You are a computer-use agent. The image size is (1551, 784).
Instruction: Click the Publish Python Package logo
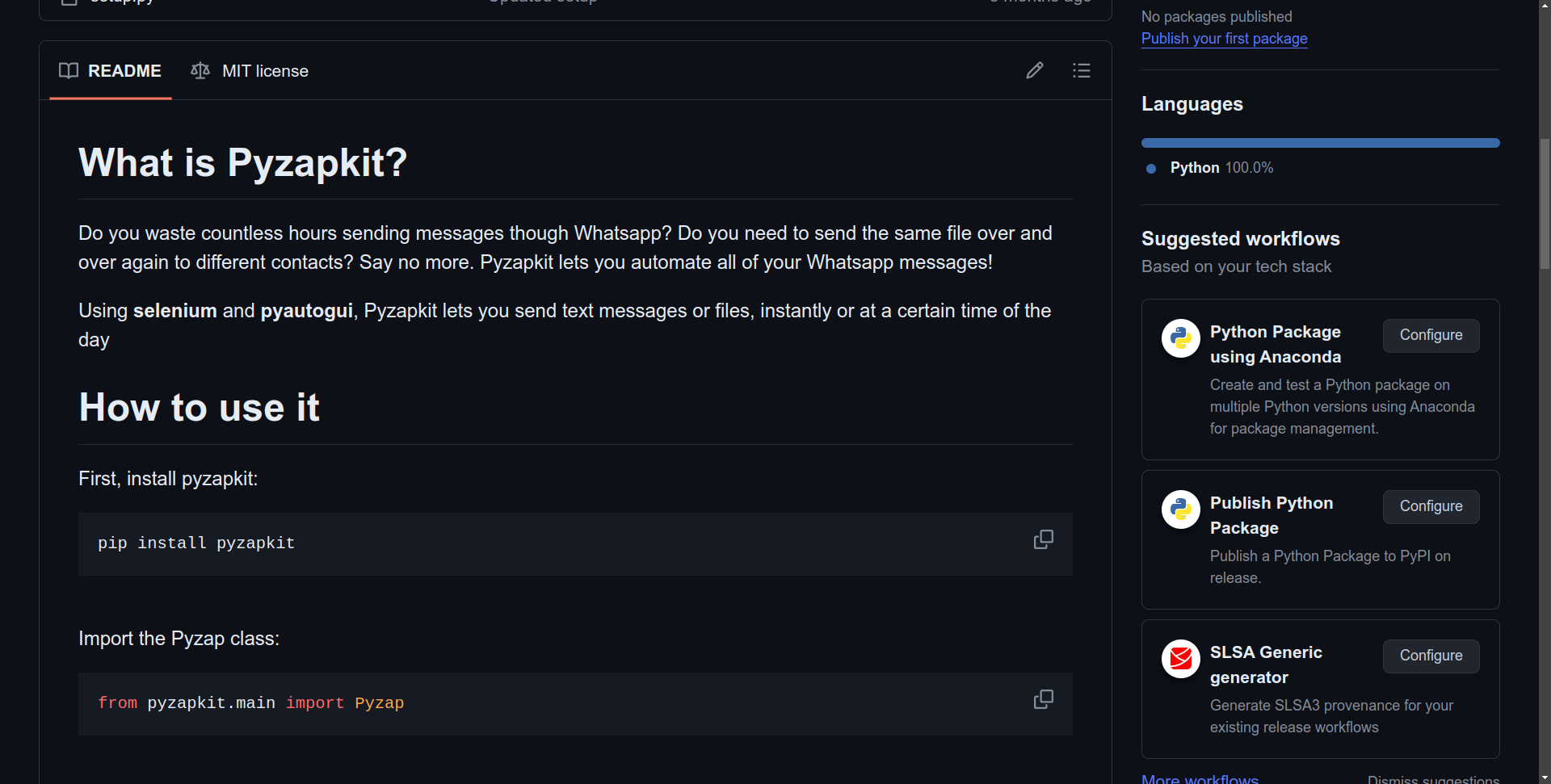coord(1181,509)
